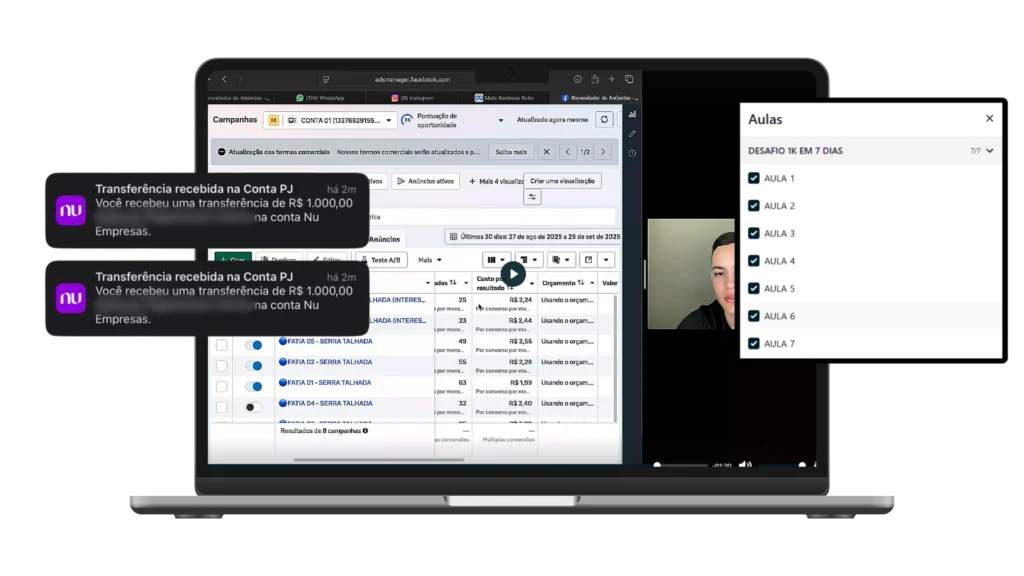This screenshot has height=576, width=1024.
Task: Open the bar chart icon in right sidebar
Action: click(x=632, y=114)
